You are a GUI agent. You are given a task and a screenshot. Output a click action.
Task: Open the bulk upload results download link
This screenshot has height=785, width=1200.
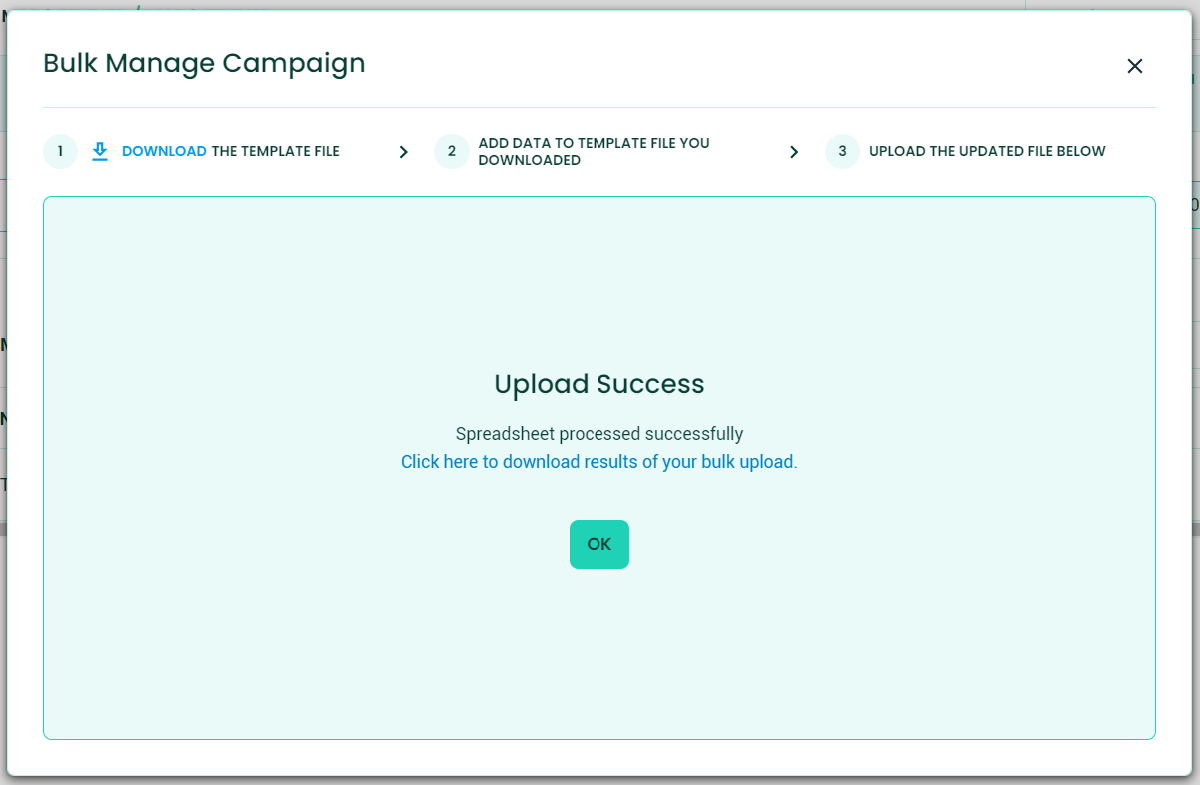point(599,461)
